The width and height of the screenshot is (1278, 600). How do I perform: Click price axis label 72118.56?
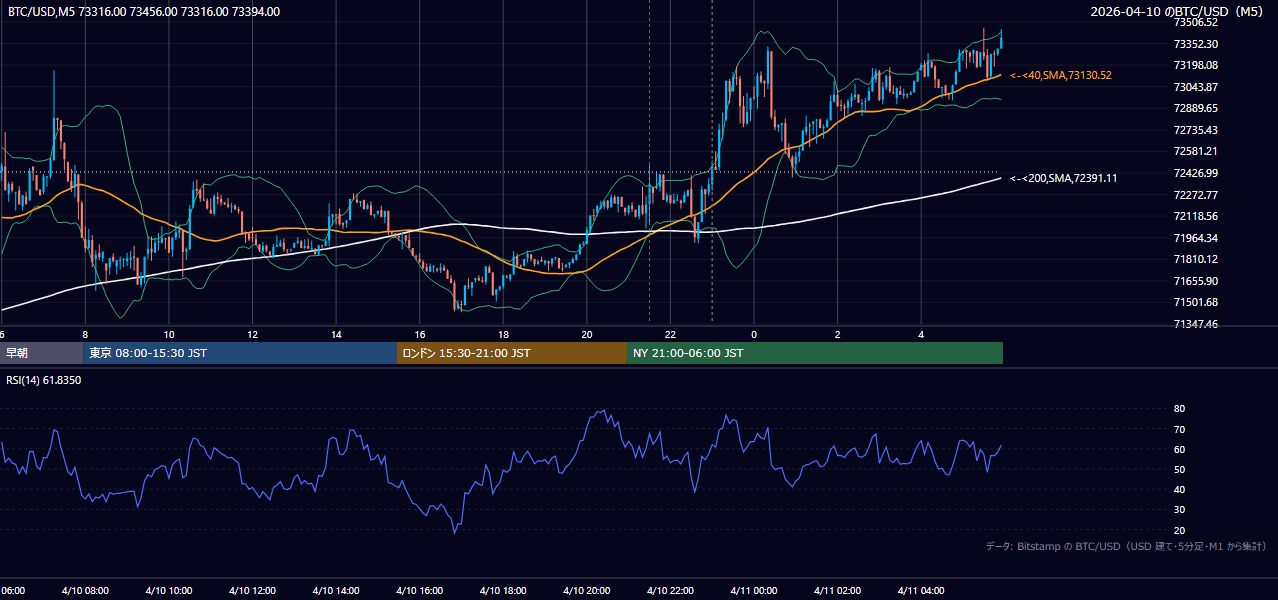pos(1195,216)
